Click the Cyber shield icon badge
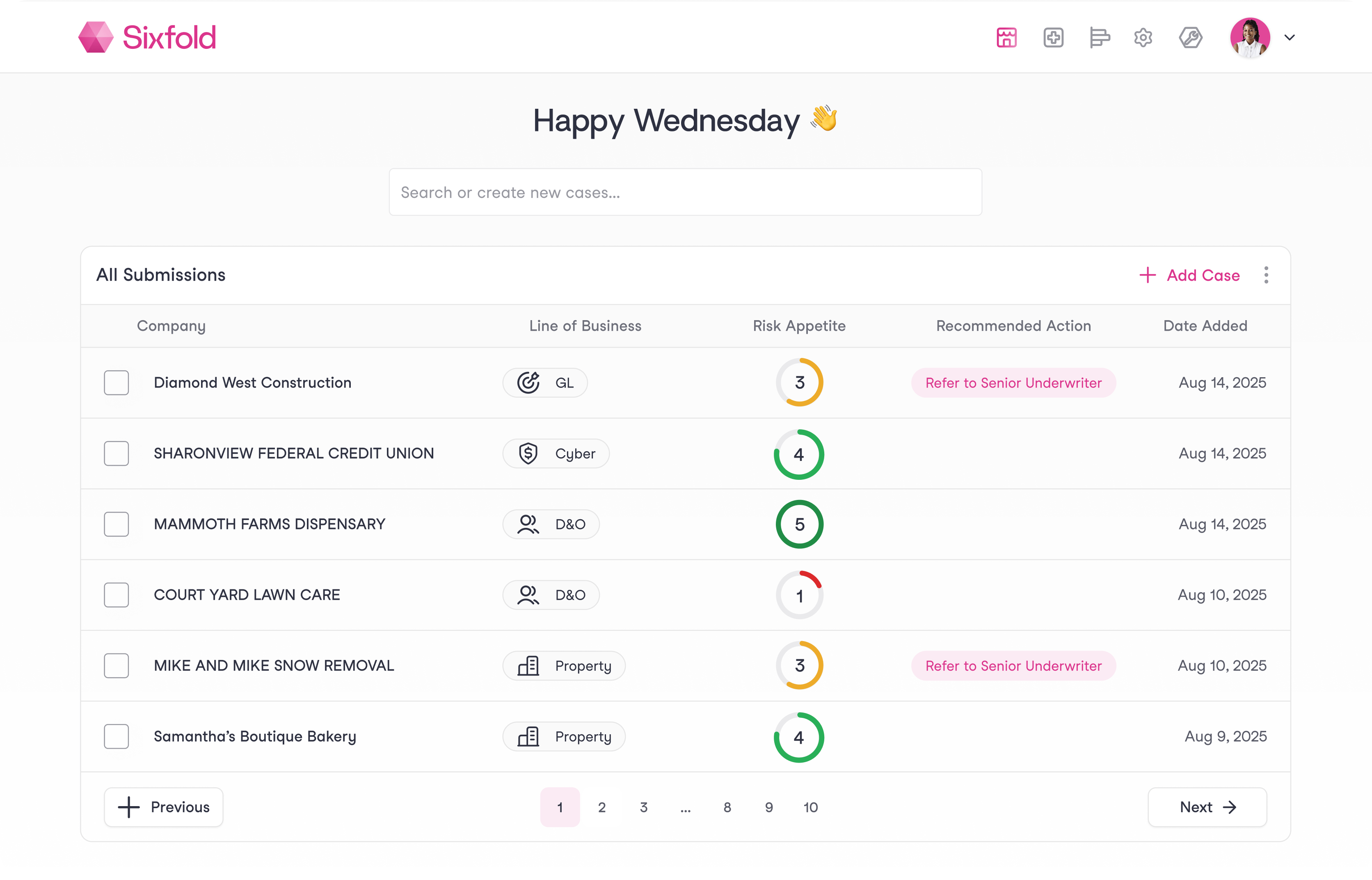The height and width of the screenshot is (880, 1372). (x=528, y=454)
